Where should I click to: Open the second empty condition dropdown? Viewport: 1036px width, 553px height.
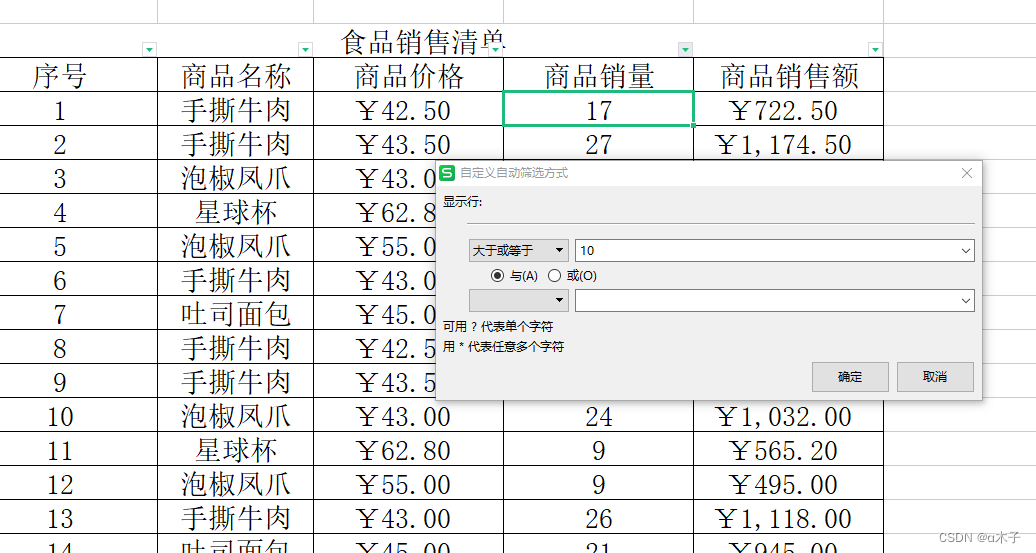pyautogui.click(x=519, y=301)
